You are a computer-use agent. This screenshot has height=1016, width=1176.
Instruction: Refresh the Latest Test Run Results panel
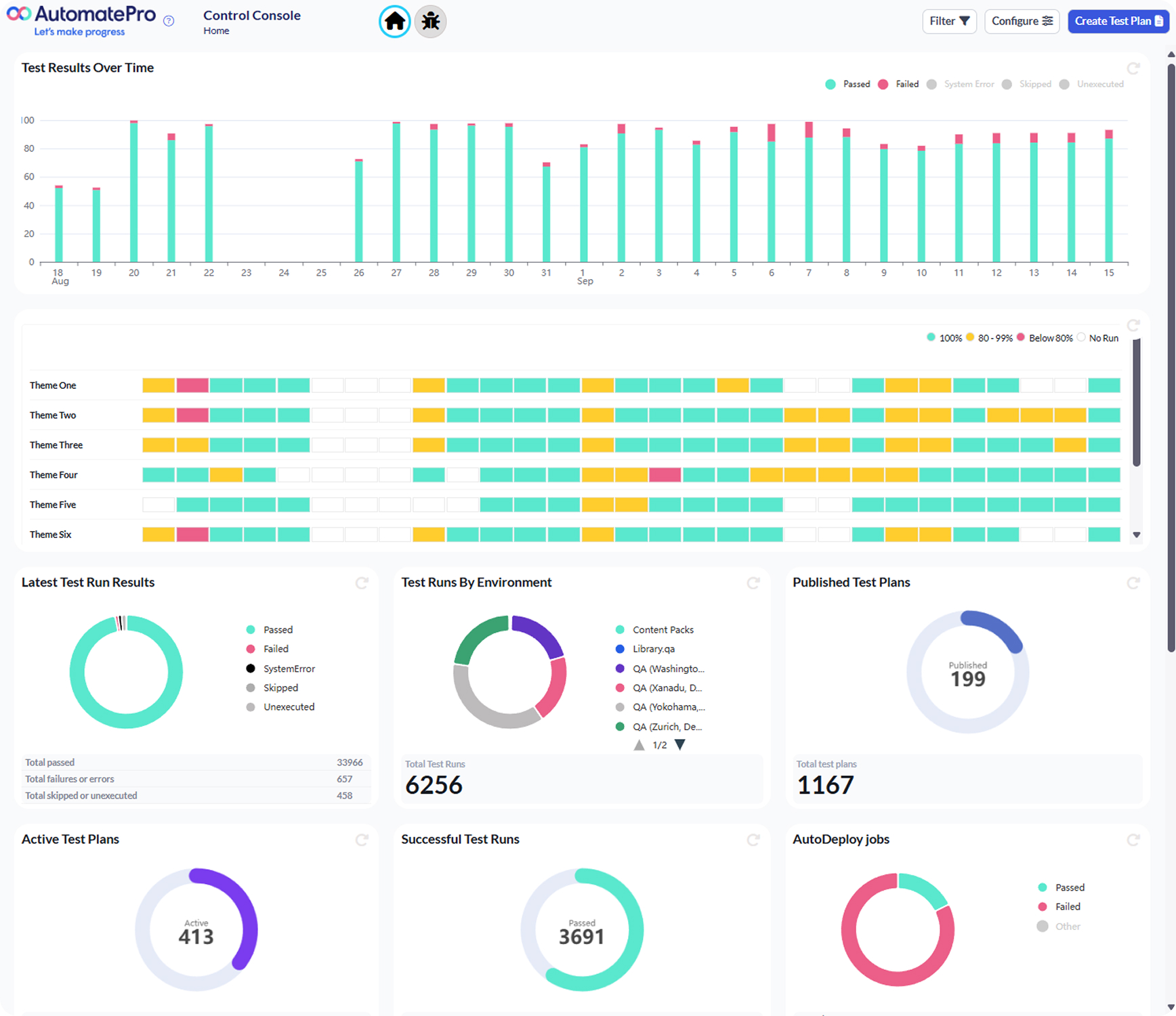(x=362, y=583)
